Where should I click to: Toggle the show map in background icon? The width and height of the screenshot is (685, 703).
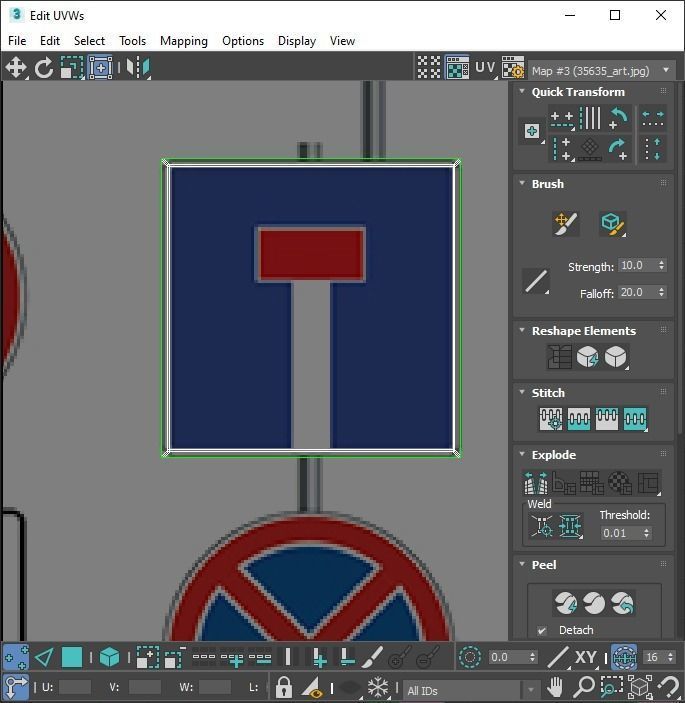[x=457, y=67]
